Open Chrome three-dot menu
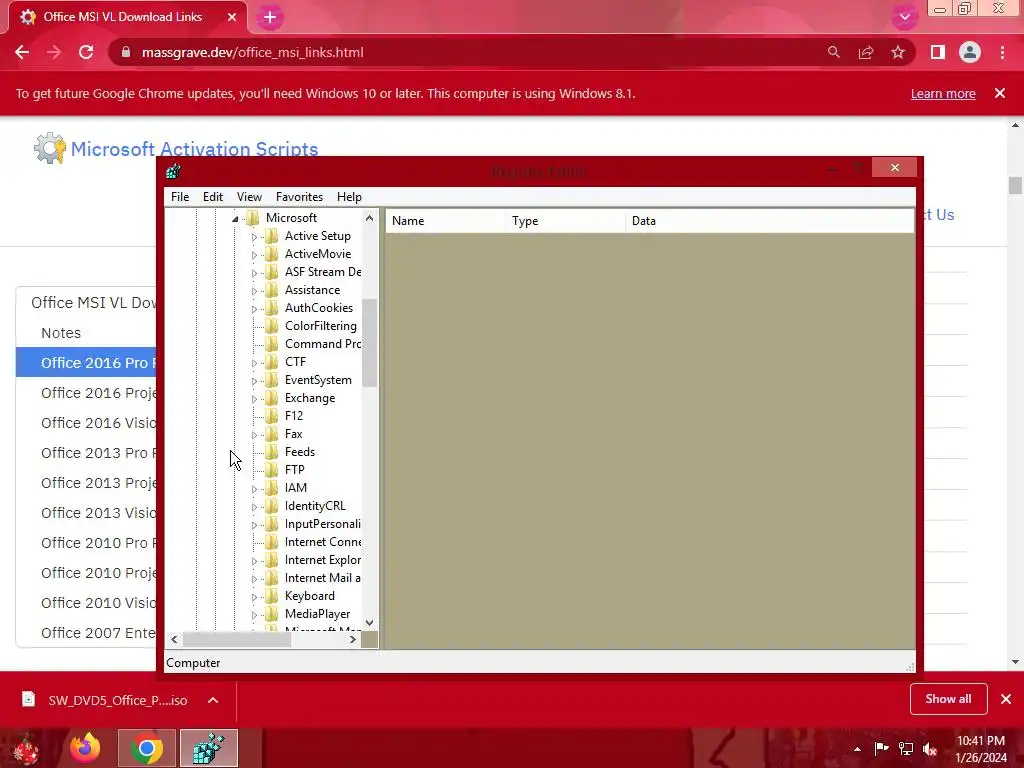This screenshot has height=768, width=1024. tap(1002, 52)
